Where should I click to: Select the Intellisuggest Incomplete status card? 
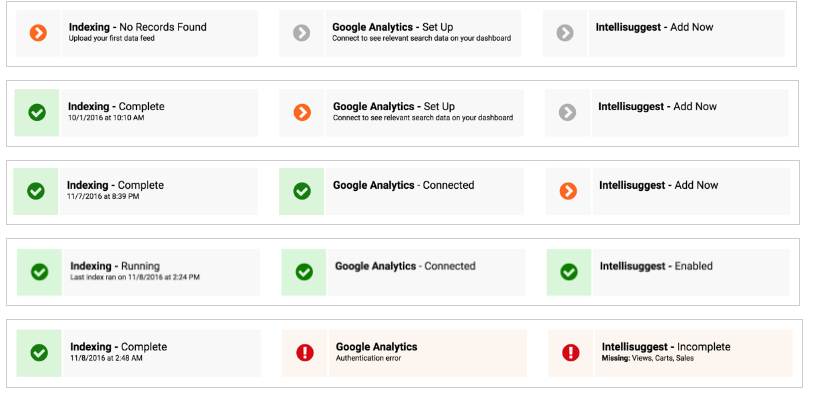[691, 352]
